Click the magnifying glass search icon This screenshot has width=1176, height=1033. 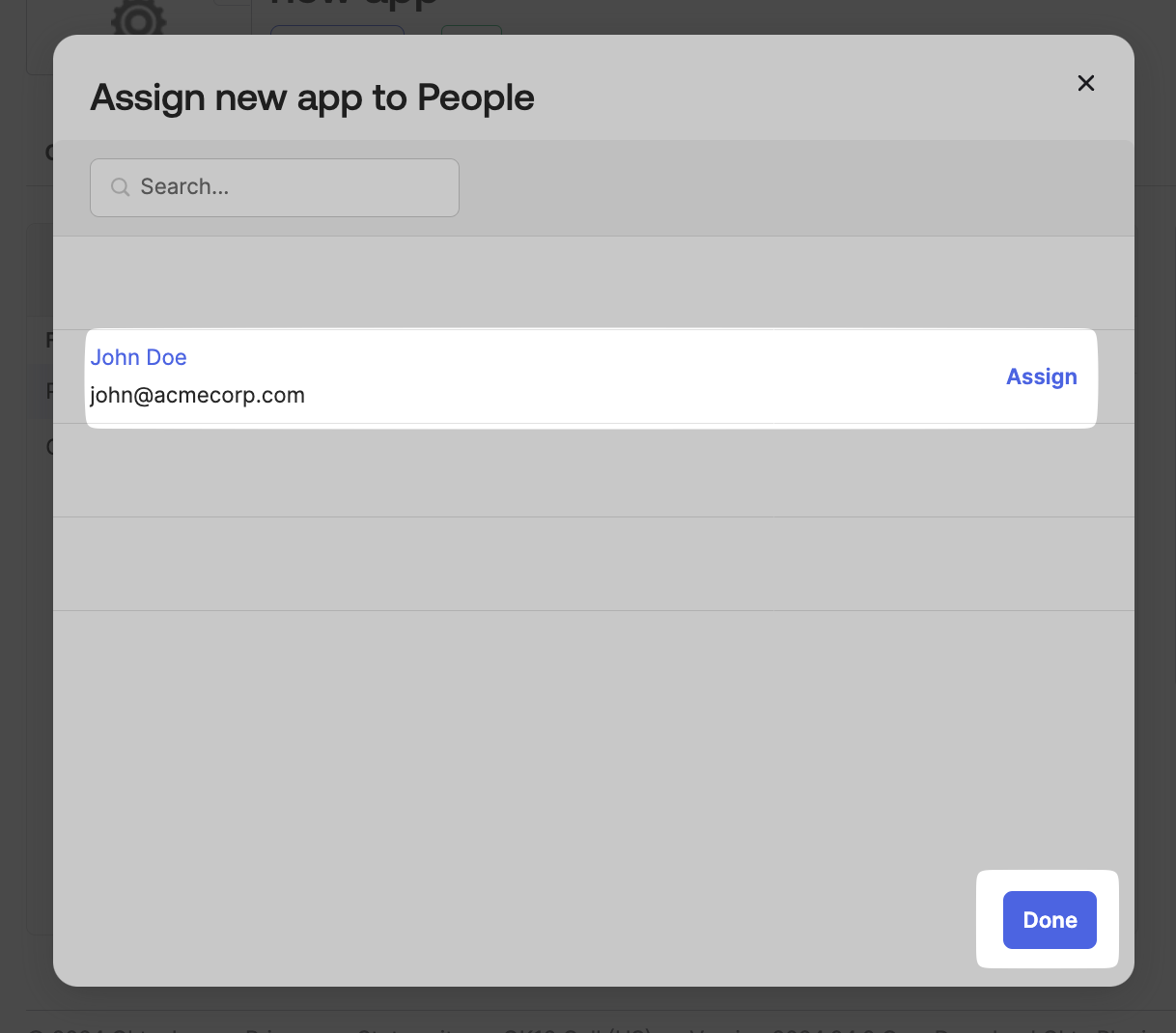(120, 187)
